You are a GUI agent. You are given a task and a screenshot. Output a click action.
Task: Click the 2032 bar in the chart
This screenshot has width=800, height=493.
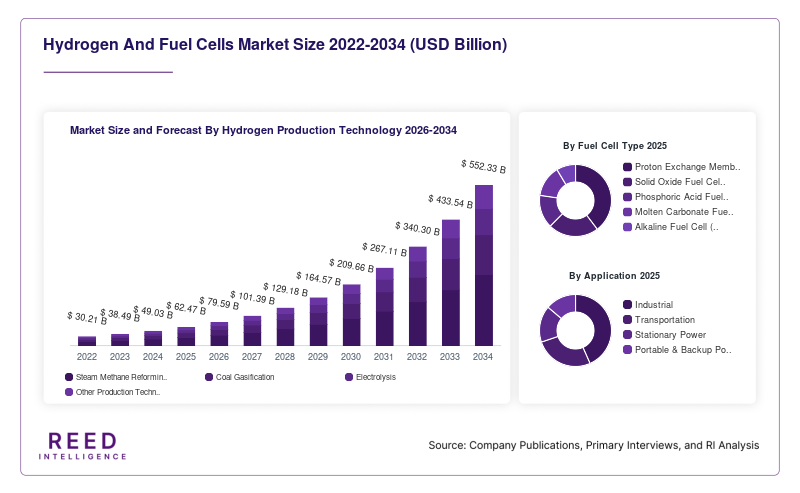418,296
